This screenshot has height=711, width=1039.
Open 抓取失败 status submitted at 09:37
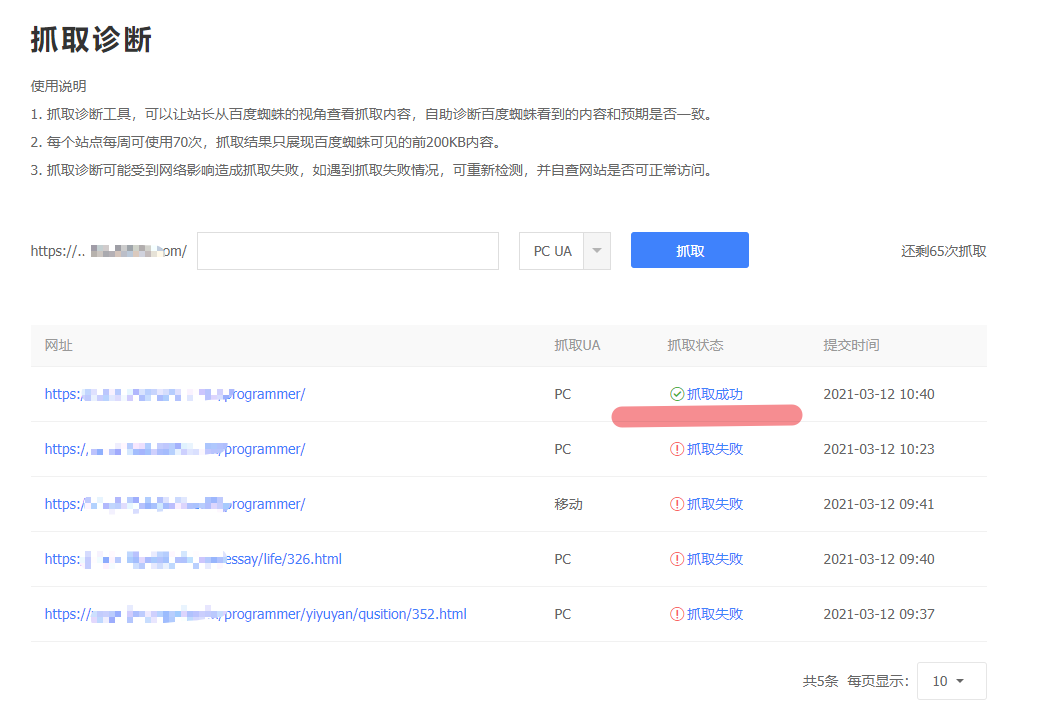coord(715,614)
